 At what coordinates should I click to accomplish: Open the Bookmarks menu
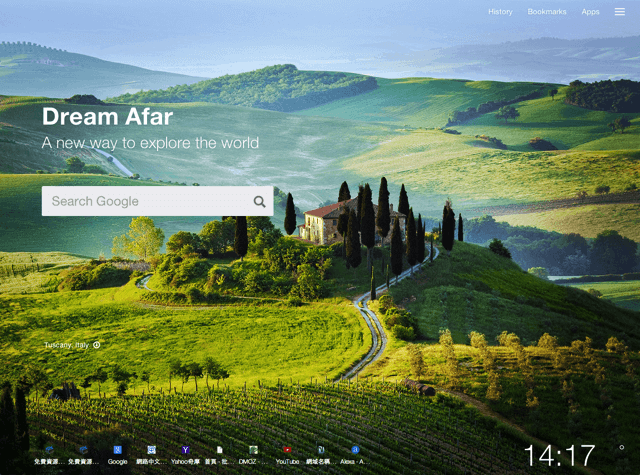coord(547,12)
